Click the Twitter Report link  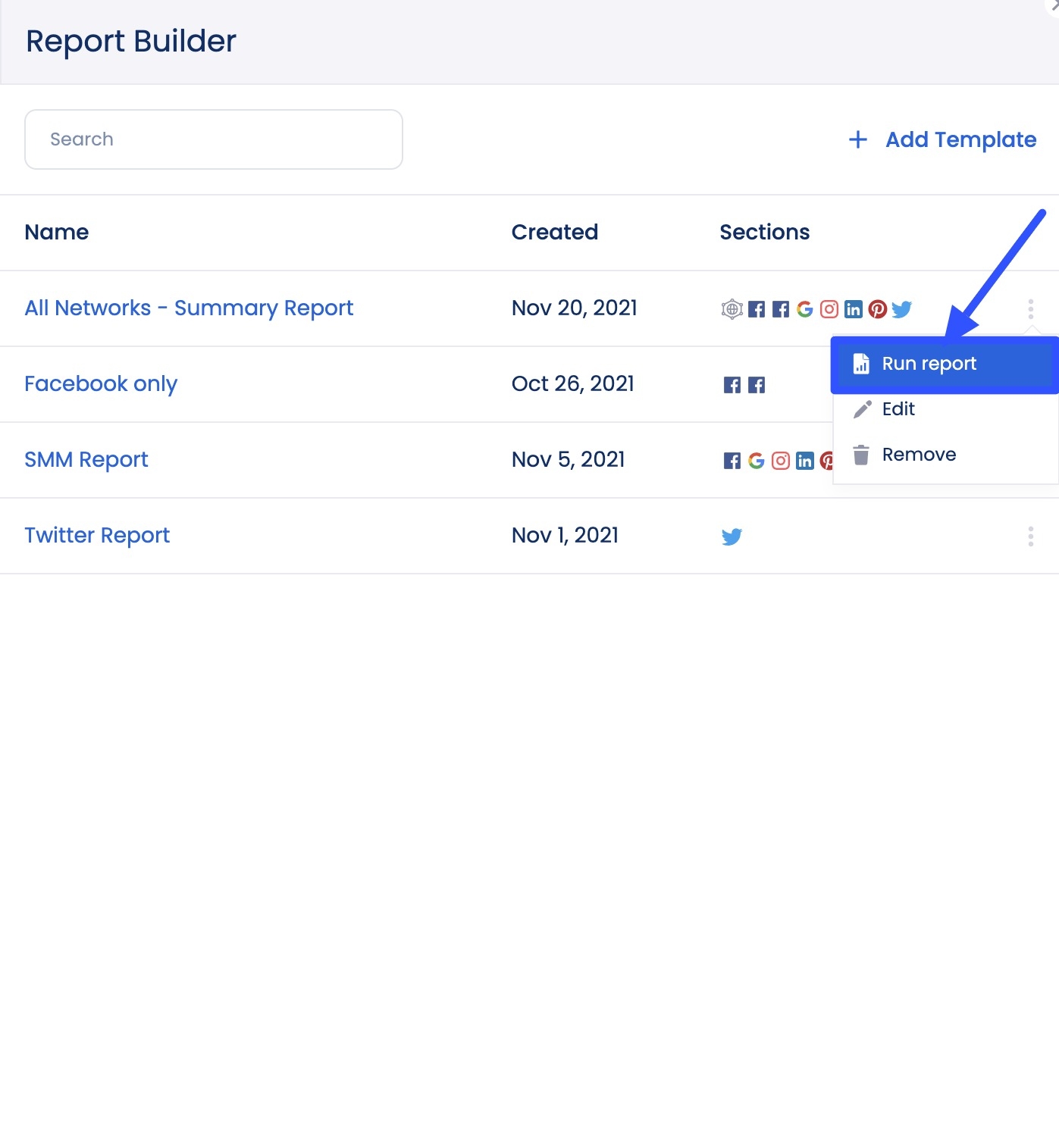coord(97,536)
